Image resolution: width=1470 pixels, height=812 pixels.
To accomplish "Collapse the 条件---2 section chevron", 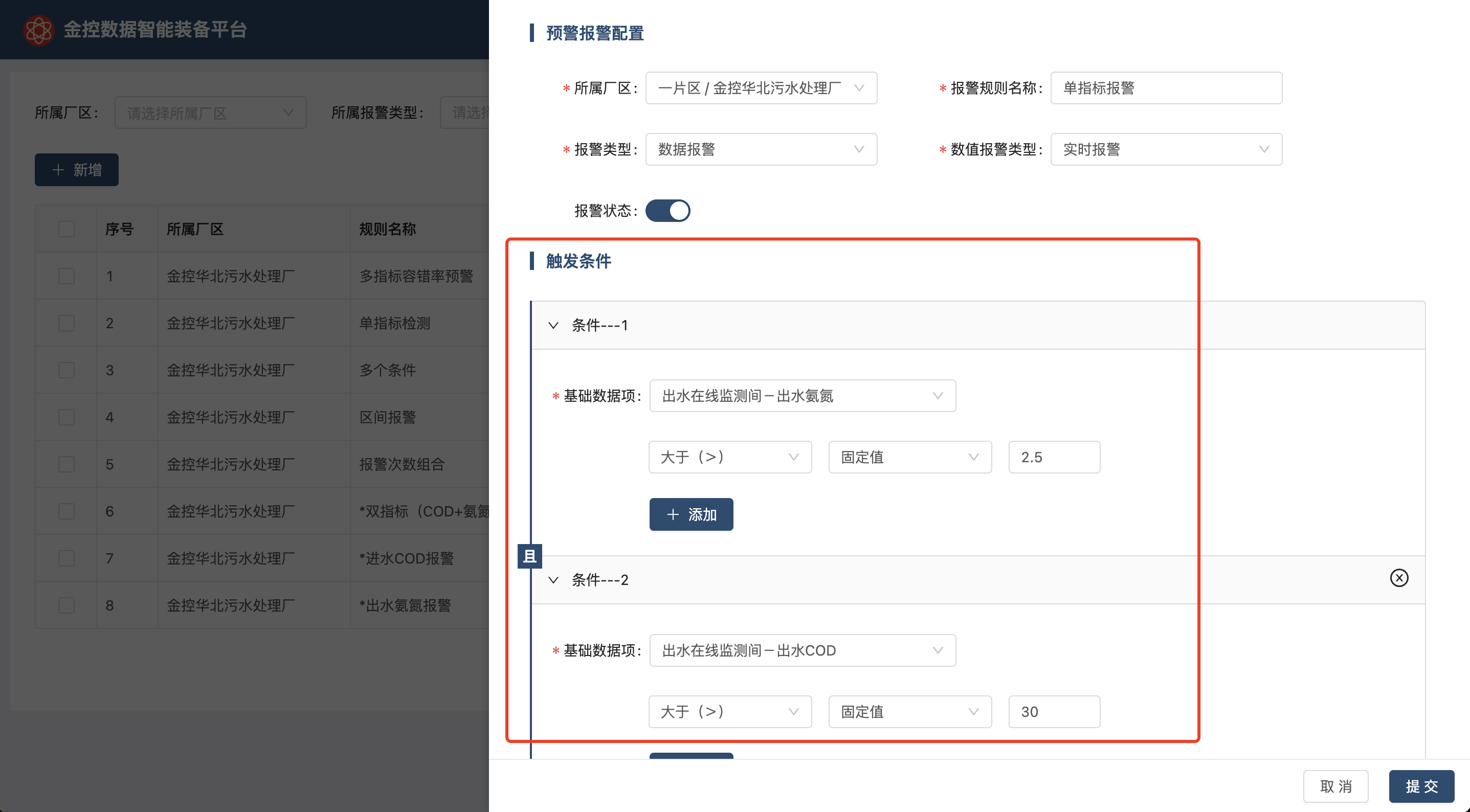I will pos(552,580).
